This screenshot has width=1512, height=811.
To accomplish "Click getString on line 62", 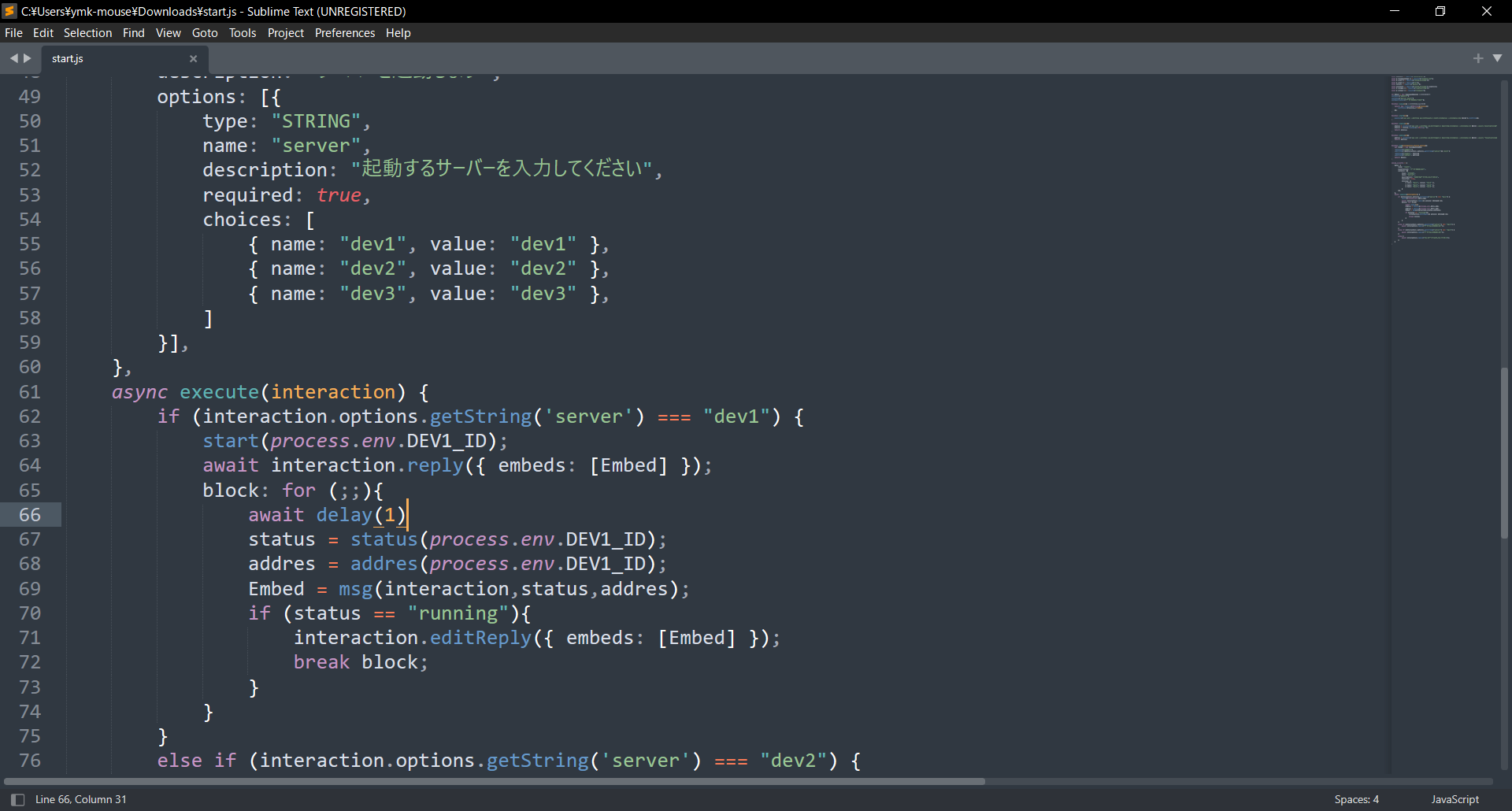I will point(480,417).
